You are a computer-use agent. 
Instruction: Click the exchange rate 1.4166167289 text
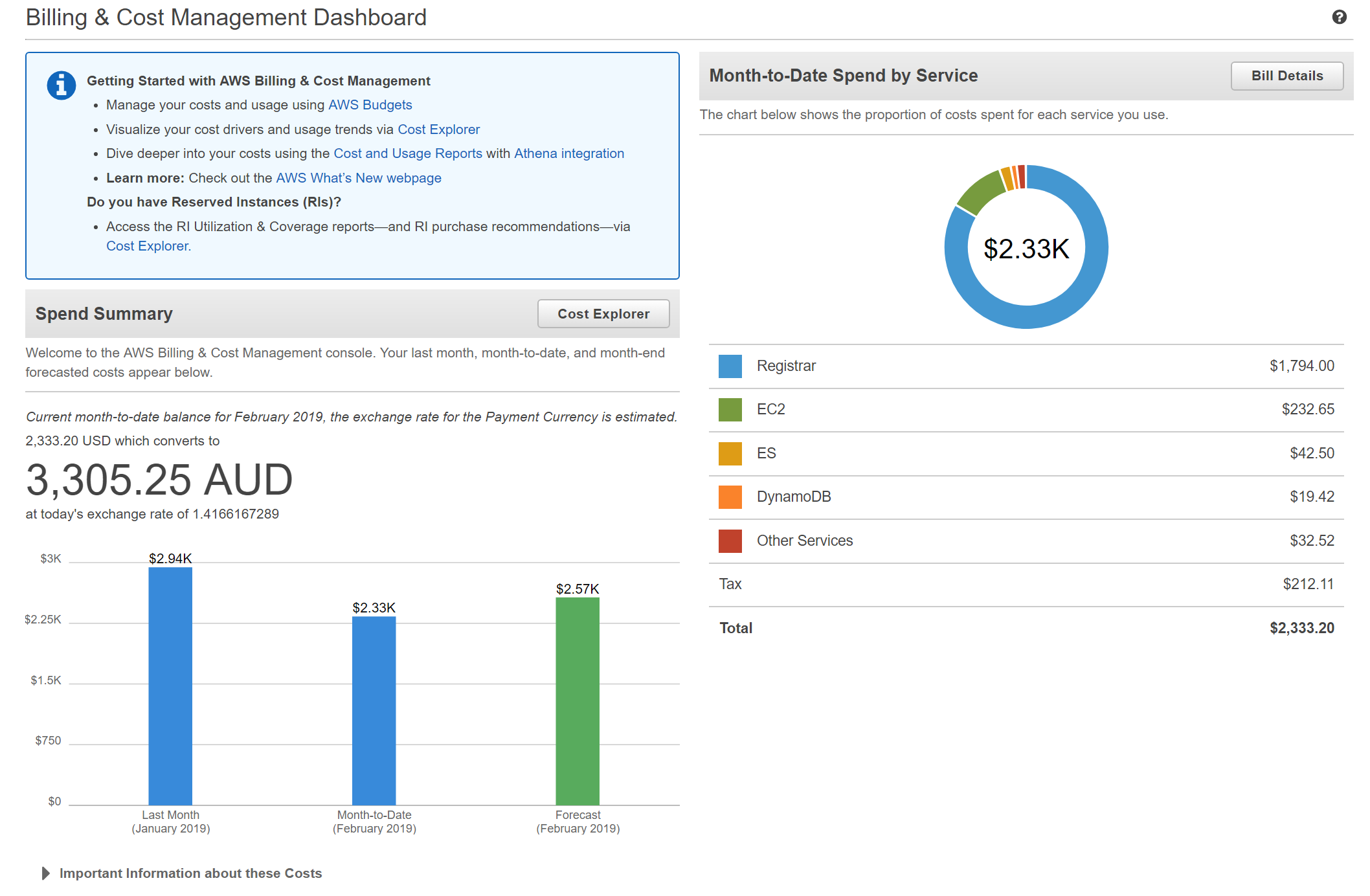coord(236,515)
